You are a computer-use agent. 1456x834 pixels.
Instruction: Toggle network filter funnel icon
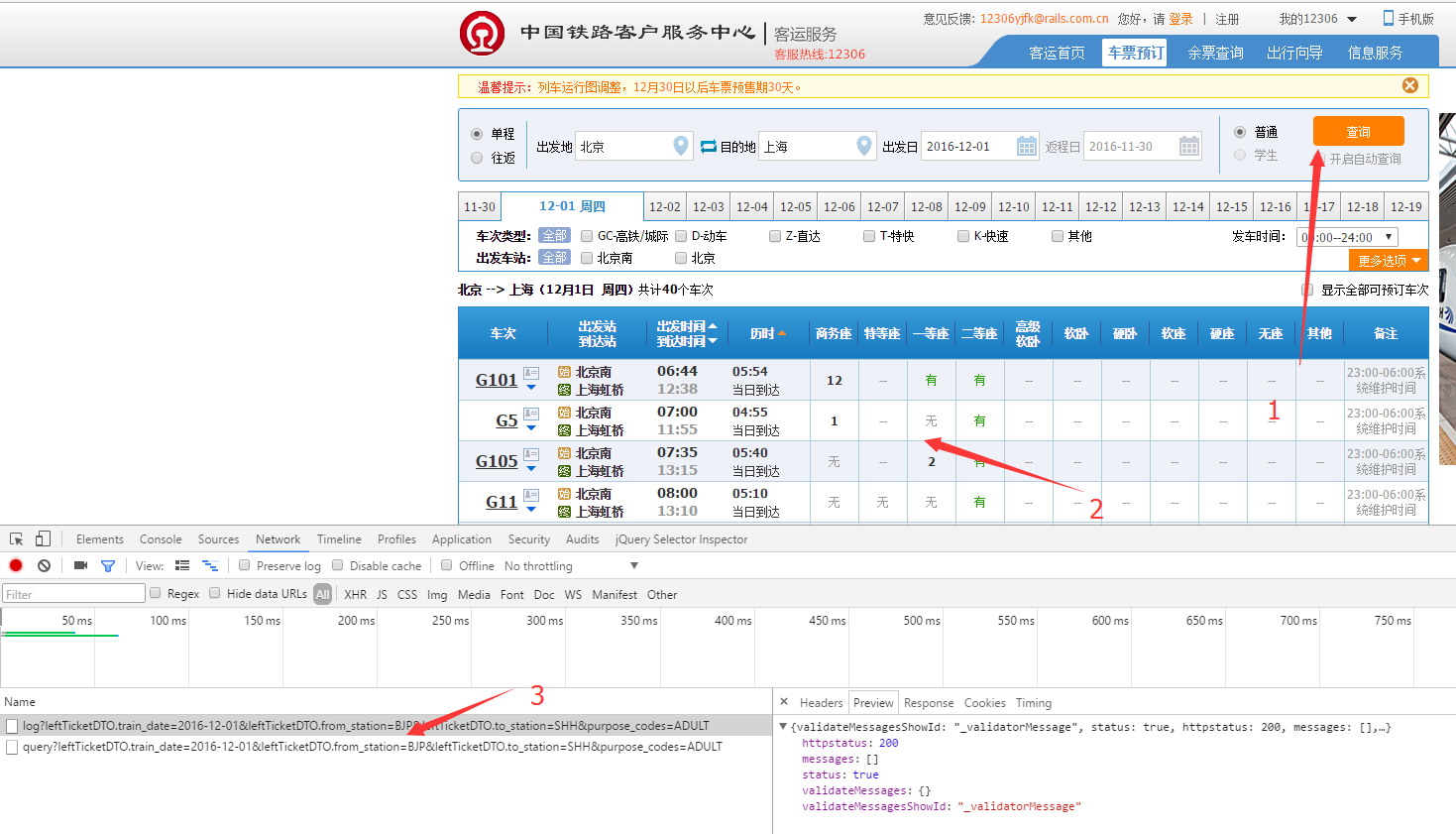108,566
